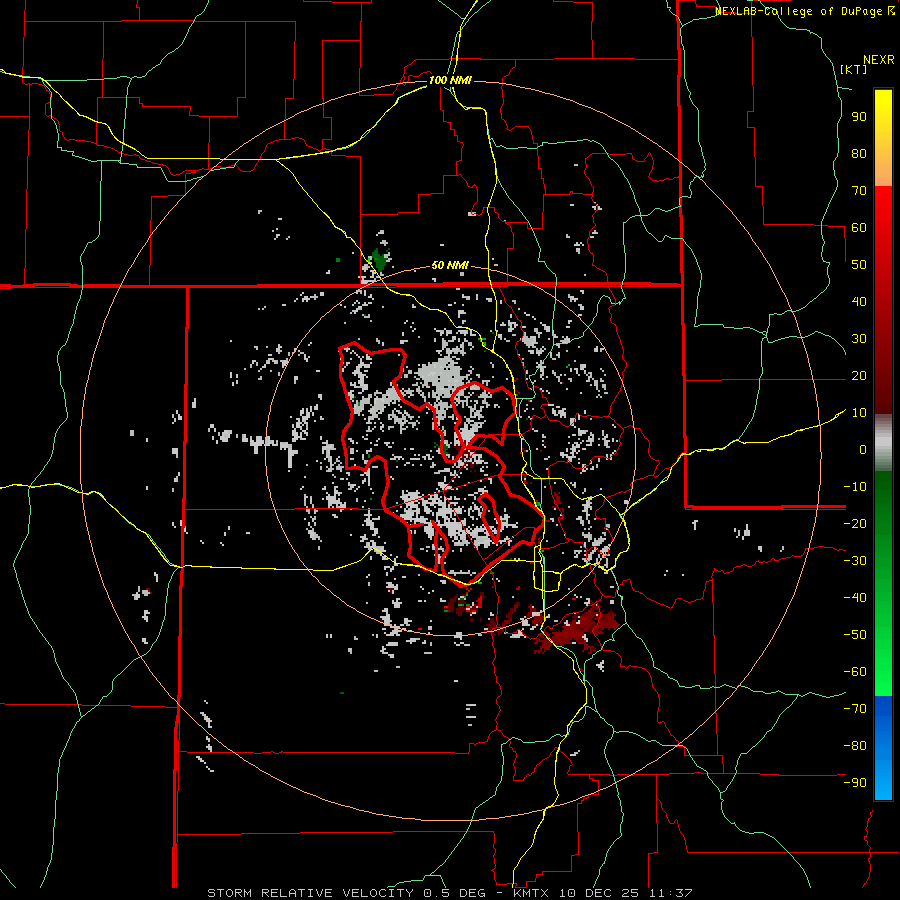Click the green echo blob near 50 NMI label

click(x=378, y=261)
